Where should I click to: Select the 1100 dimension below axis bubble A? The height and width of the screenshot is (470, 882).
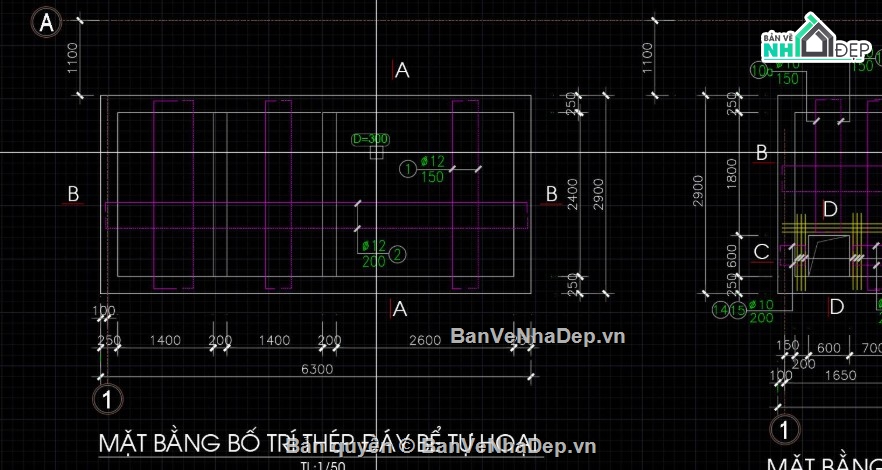pyautogui.click(x=73, y=58)
